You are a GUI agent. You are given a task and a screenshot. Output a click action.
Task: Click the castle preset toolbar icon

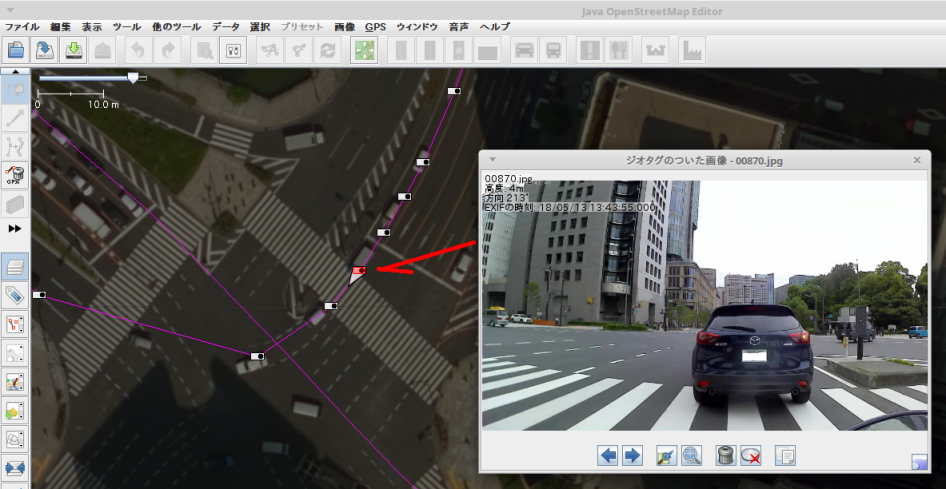(x=655, y=50)
